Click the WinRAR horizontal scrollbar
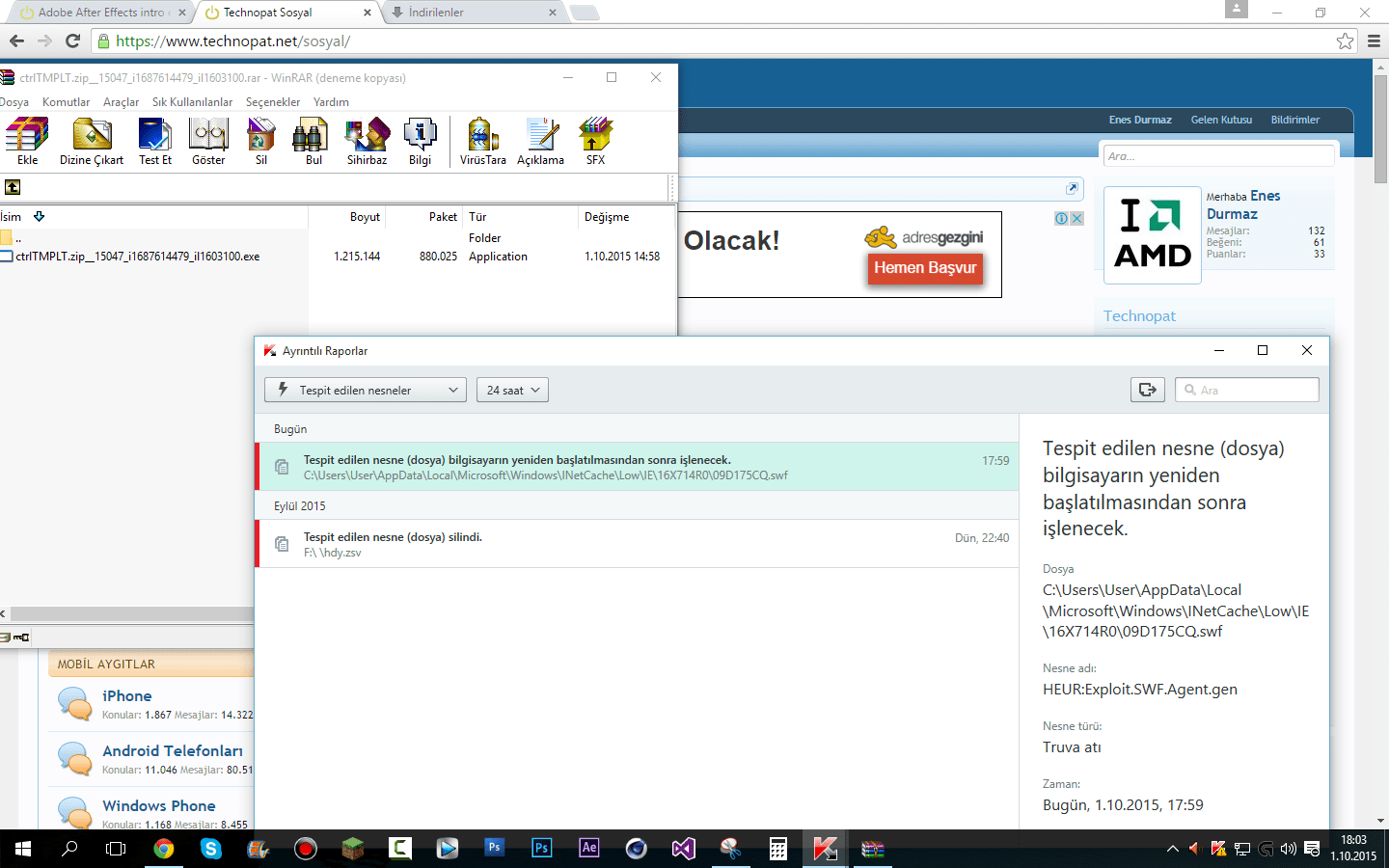The width and height of the screenshot is (1389, 868). coord(131,613)
